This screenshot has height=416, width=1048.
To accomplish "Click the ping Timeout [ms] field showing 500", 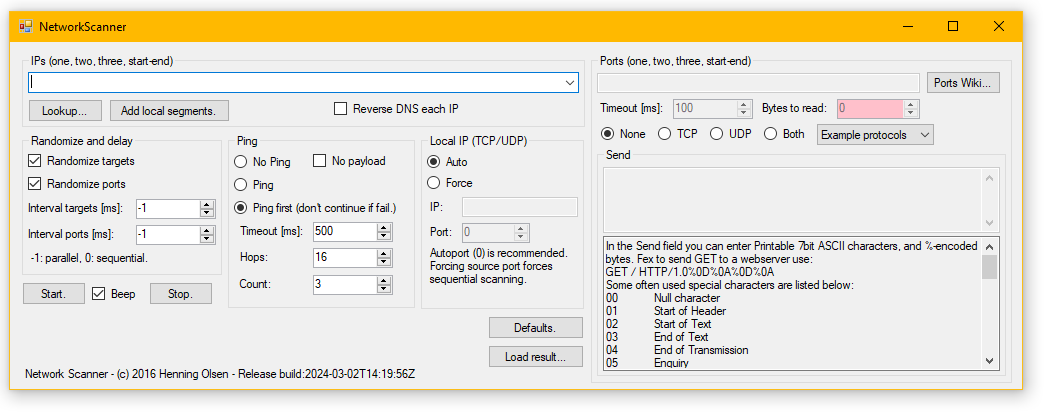I will [344, 231].
